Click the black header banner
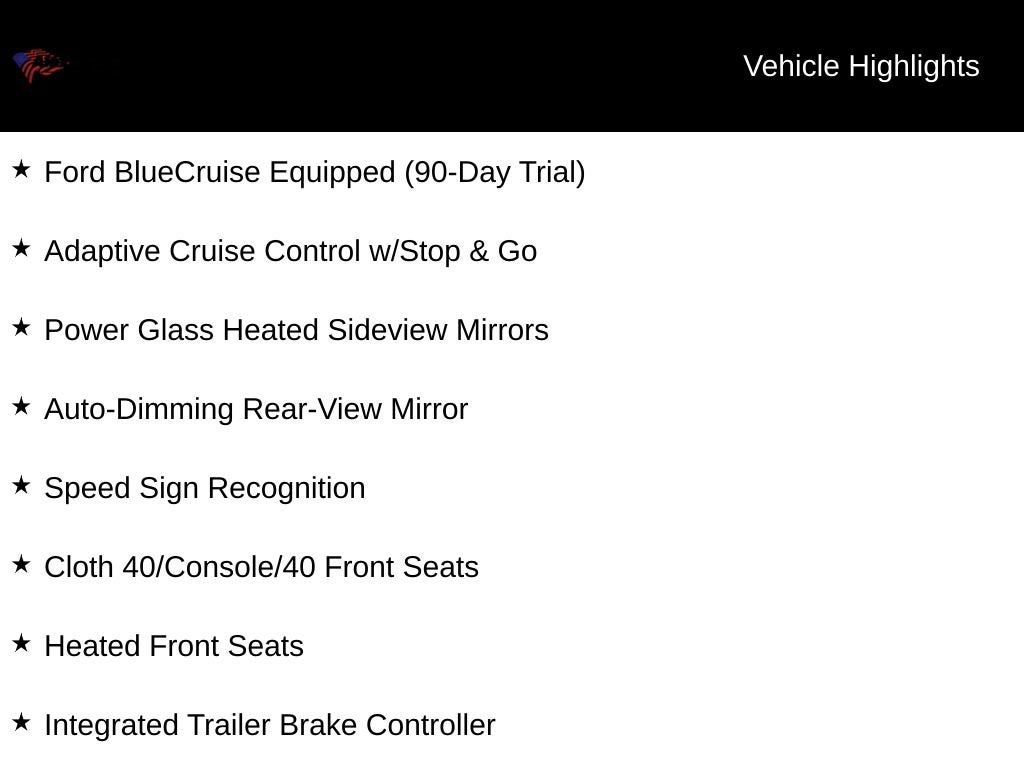Viewport: 1024px width, 768px height. 512,66
